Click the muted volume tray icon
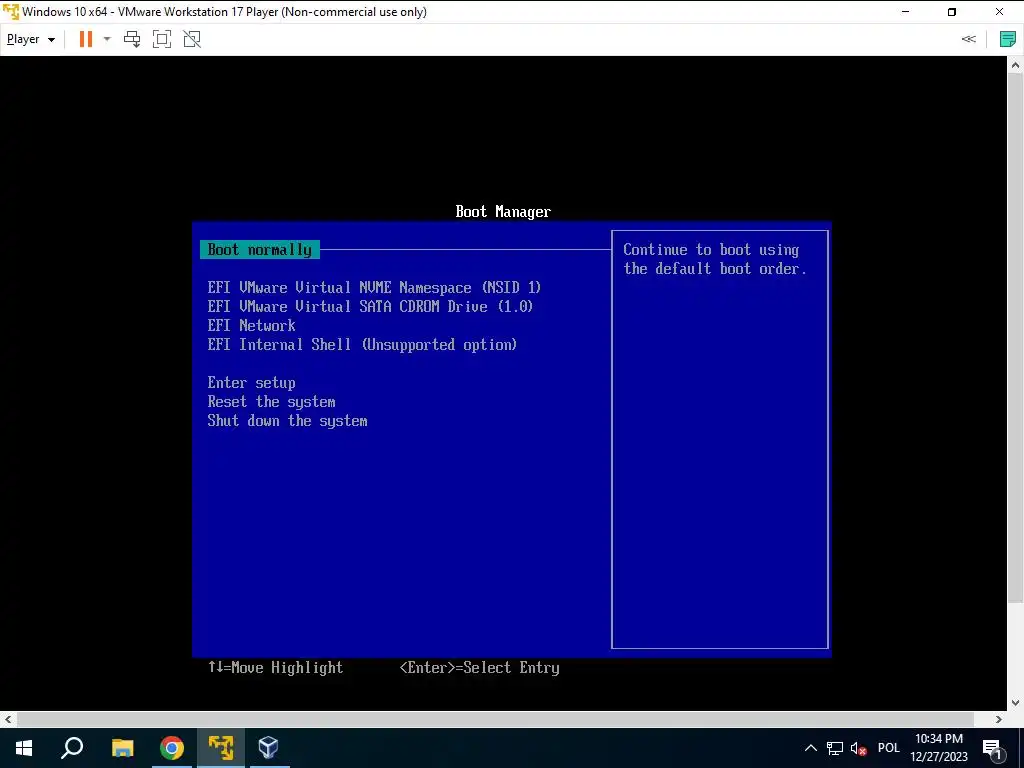This screenshot has width=1024, height=768. click(x=859, y=748)
